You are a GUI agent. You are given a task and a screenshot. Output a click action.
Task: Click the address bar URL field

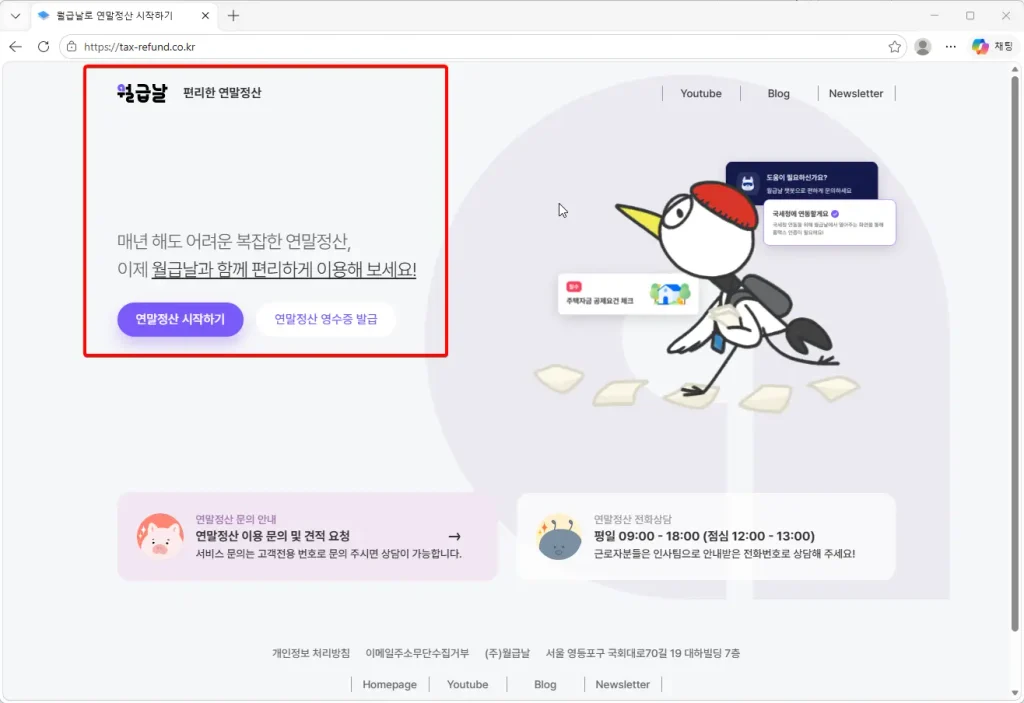coord(482,46)
